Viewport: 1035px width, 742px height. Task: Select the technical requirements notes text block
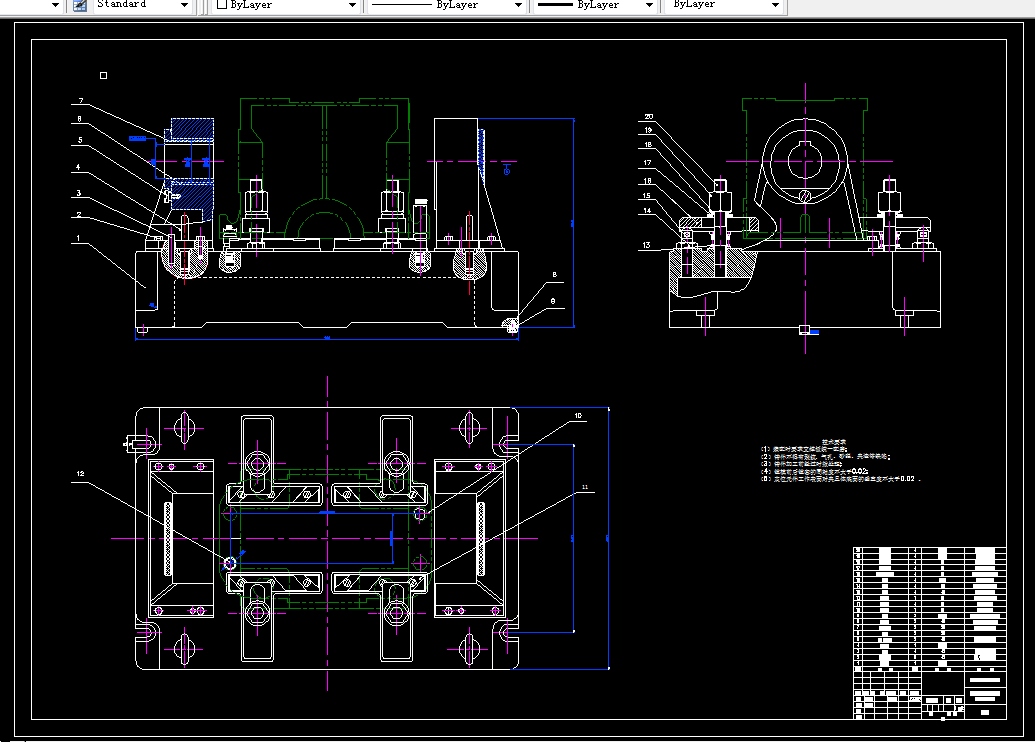840,461
